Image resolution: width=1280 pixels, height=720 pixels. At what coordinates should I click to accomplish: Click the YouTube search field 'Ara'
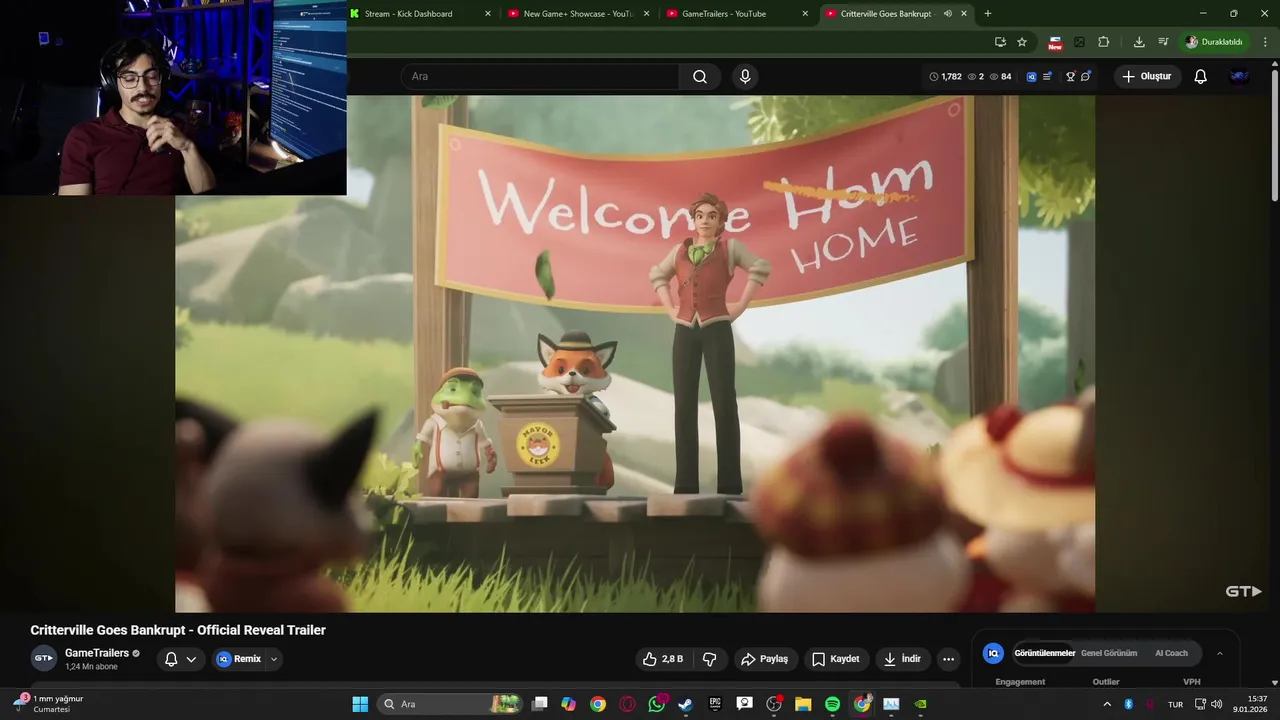tap(541, 76)
